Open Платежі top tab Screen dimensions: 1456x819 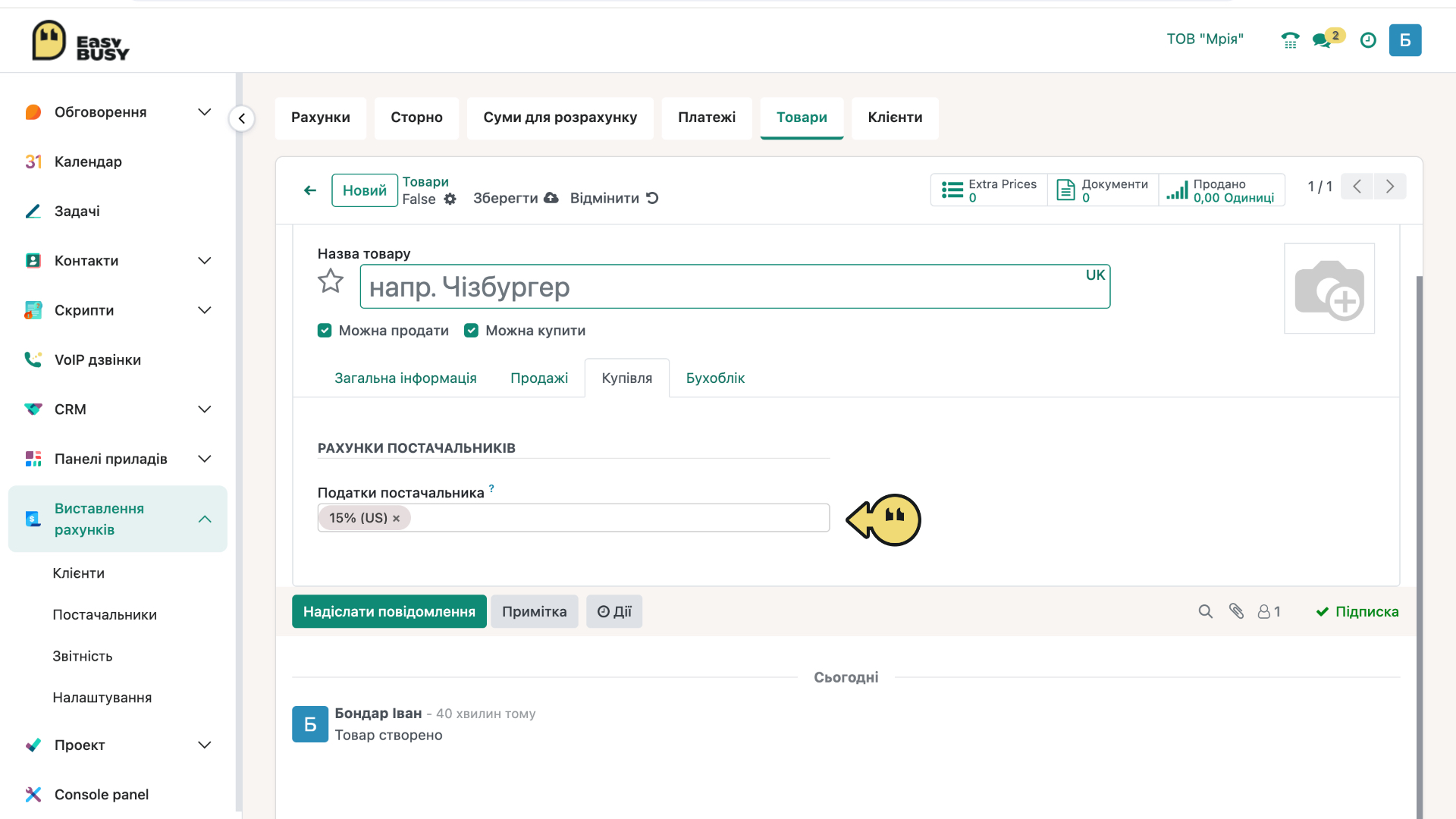click(707, 118)
